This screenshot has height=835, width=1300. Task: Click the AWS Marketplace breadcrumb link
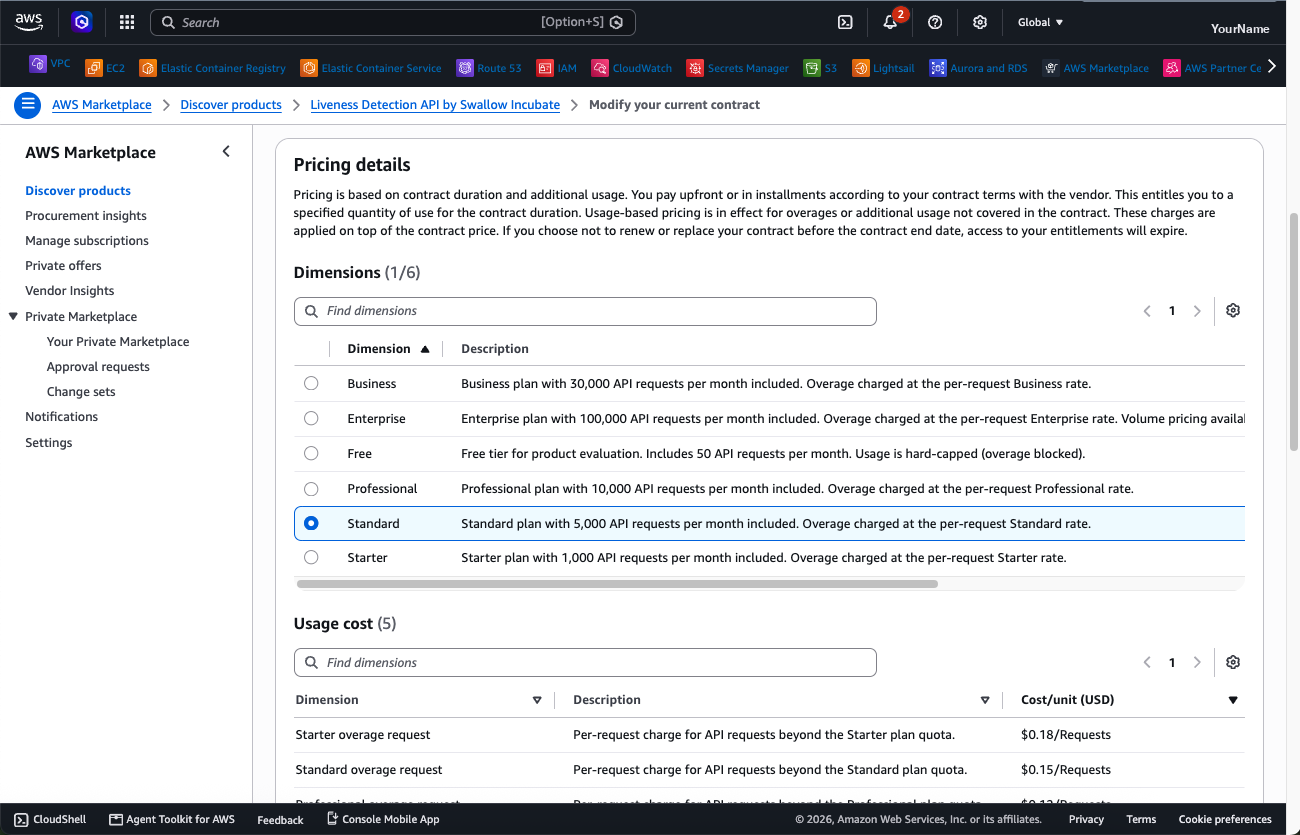tap(102, 105)
